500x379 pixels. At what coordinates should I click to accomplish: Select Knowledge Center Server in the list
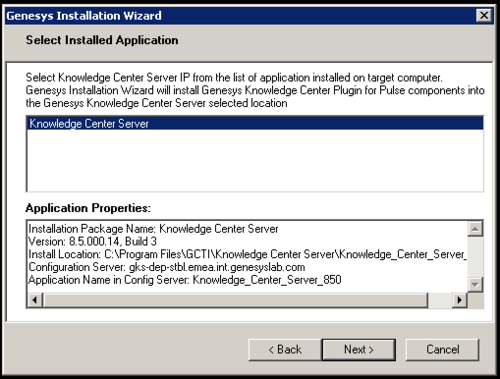[255, 123]
